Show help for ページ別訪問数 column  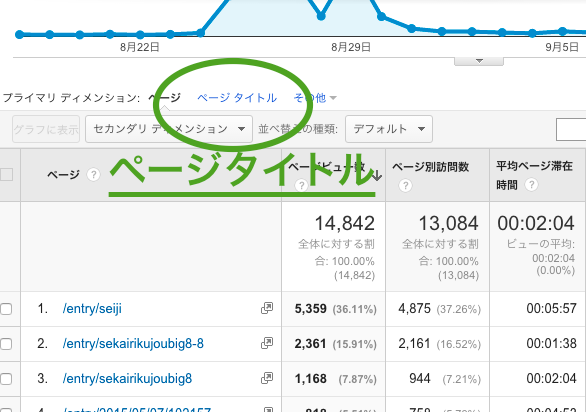coord(405,185)
